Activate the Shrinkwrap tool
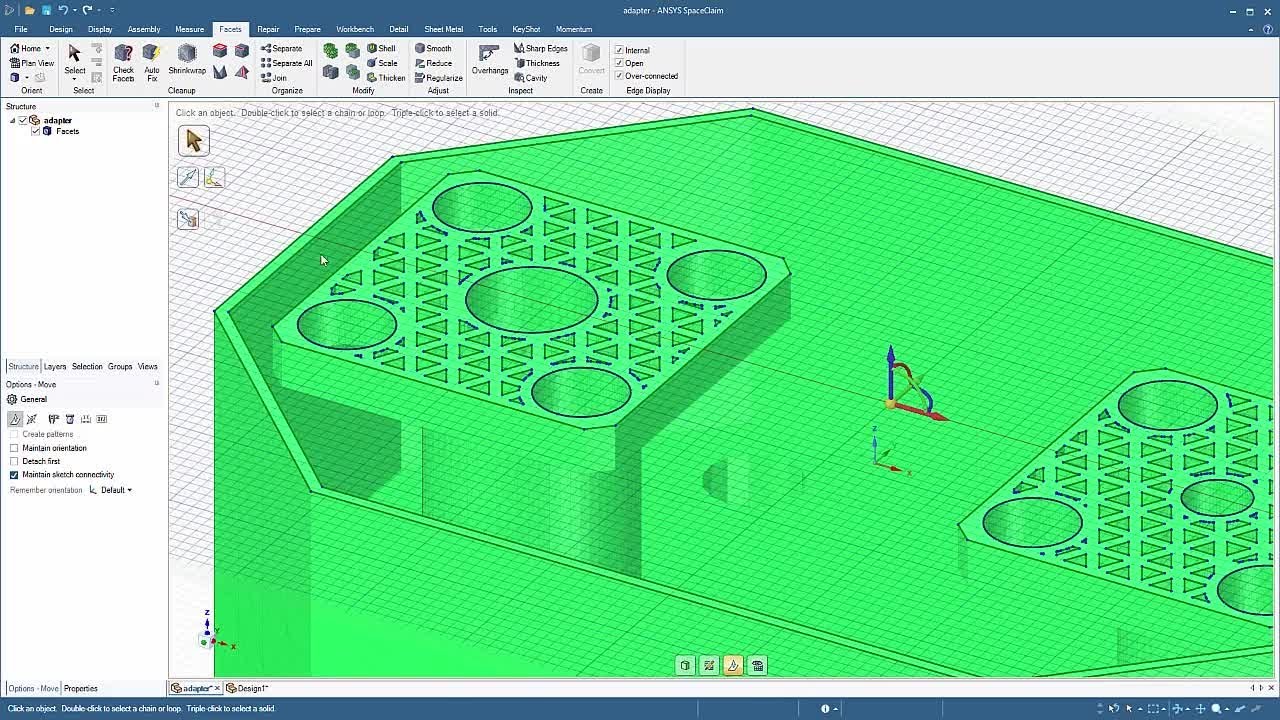The height and width of the screenshot is (720, 1280). click(x=187, y=60)
